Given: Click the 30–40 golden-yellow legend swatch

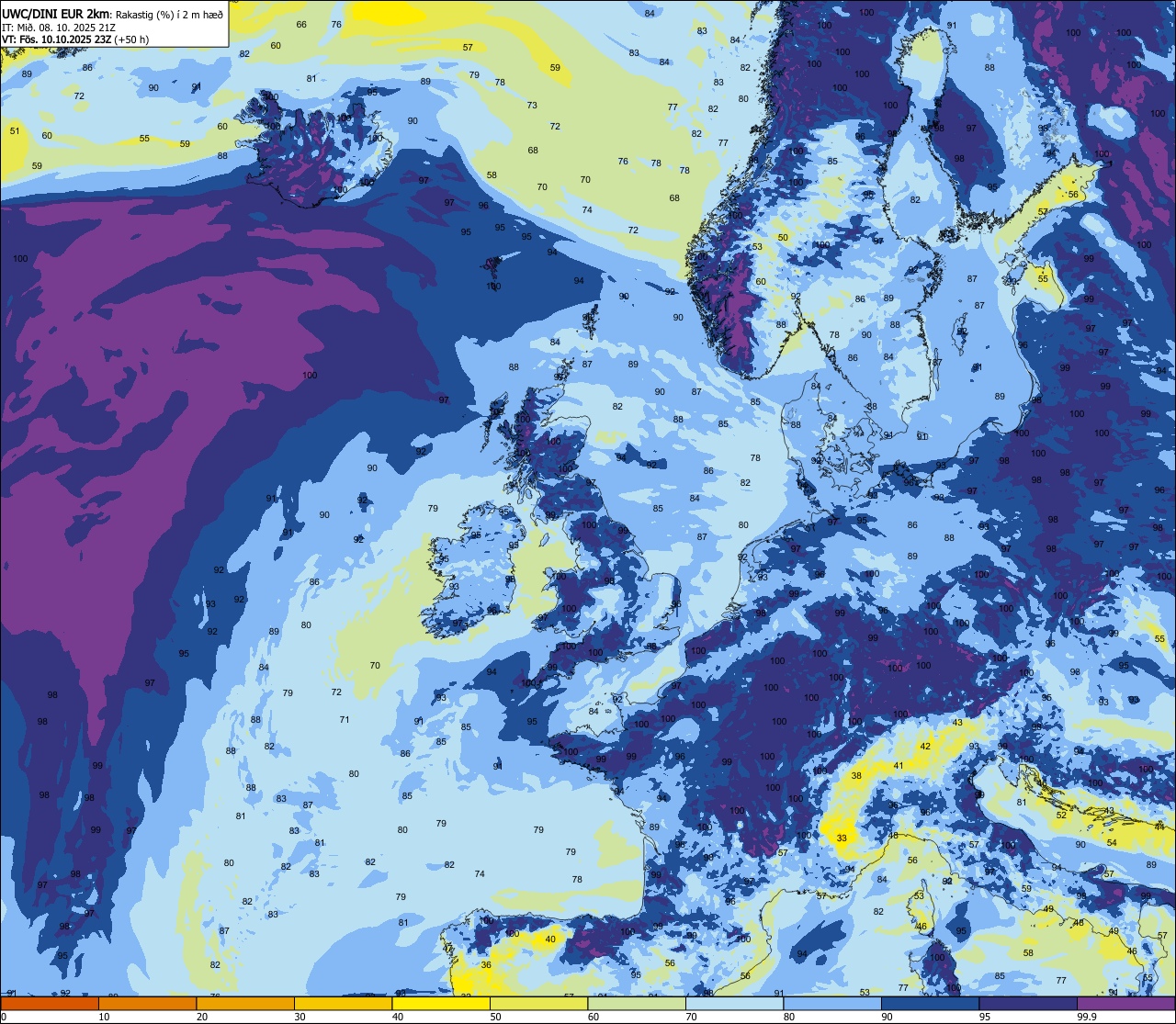Looking at the screenshot, I should [343, 1003].
